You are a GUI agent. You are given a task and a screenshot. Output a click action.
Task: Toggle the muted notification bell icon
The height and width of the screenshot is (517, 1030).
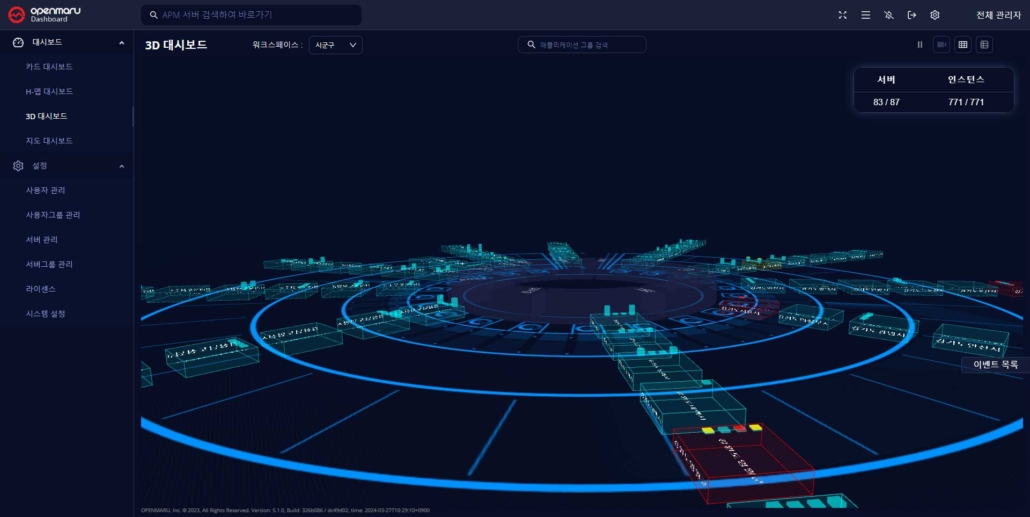tap(888, 15)
